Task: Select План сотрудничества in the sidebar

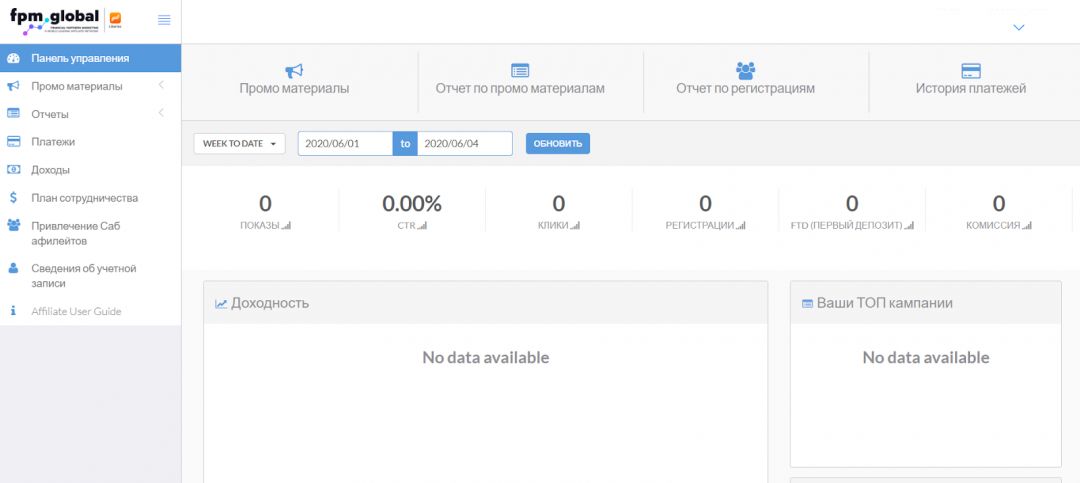Action: (x=84, y=198)
